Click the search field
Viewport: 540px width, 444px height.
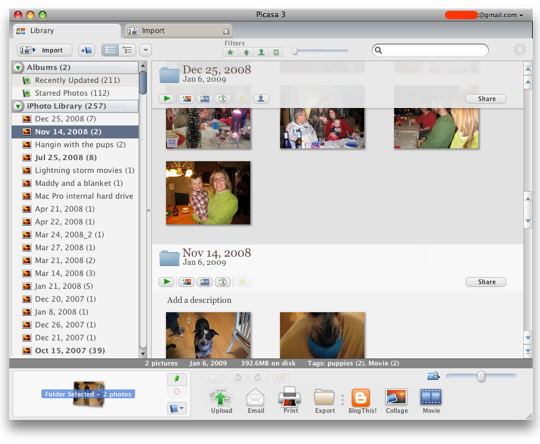[430, 50]
